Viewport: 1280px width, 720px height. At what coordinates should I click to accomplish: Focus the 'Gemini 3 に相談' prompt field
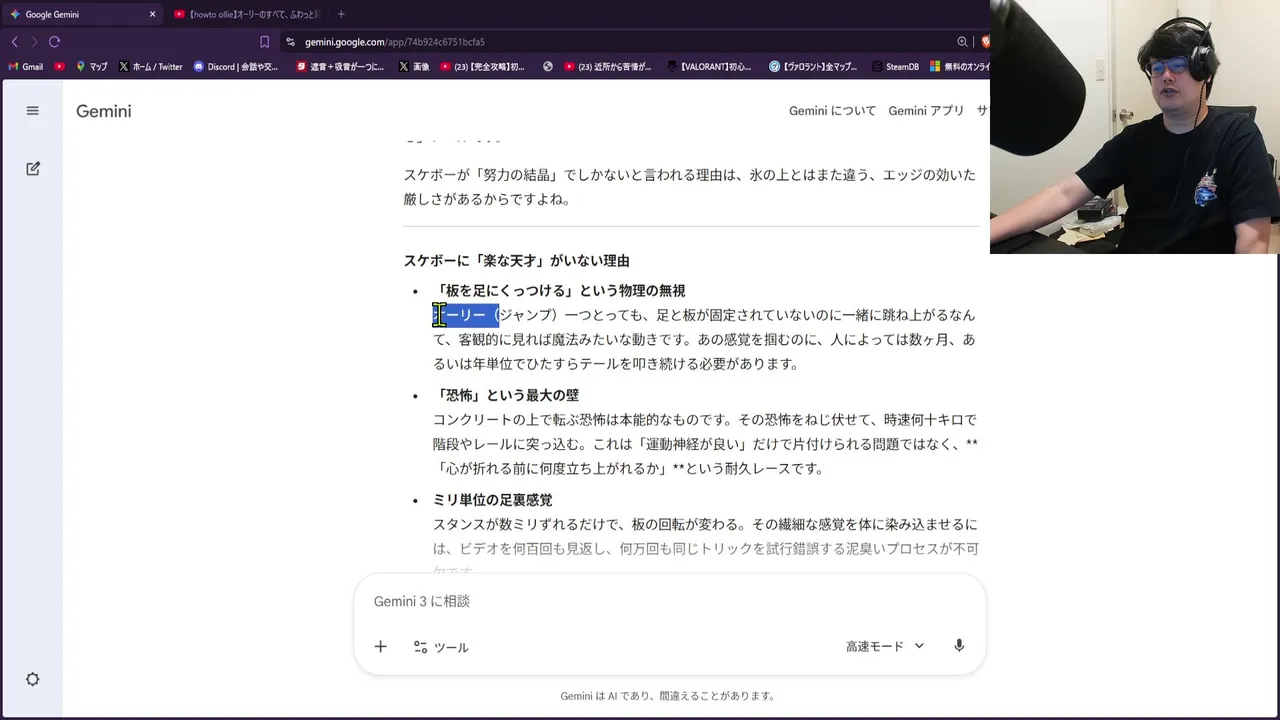click(x=669, y=601)
